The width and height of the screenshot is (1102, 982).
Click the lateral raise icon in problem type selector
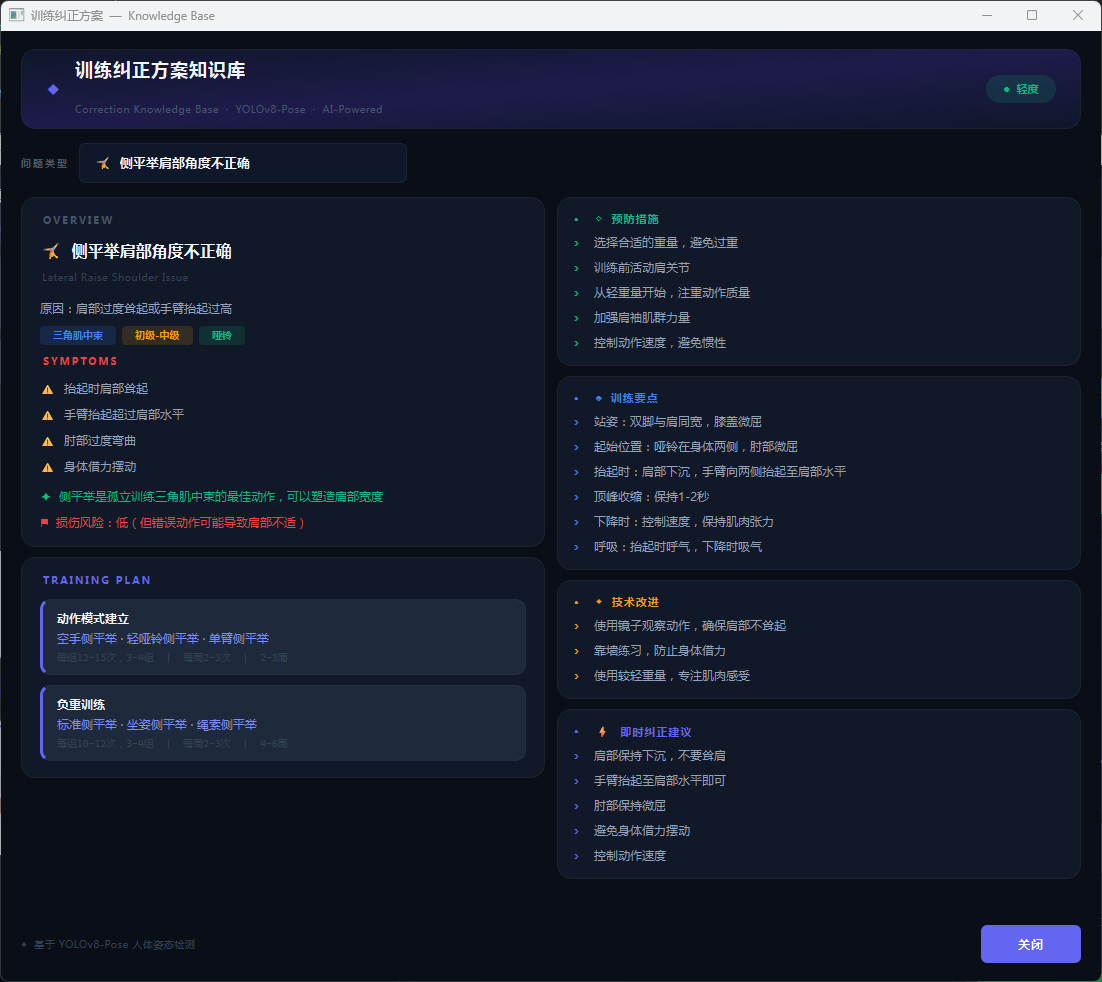click(103, 163)
